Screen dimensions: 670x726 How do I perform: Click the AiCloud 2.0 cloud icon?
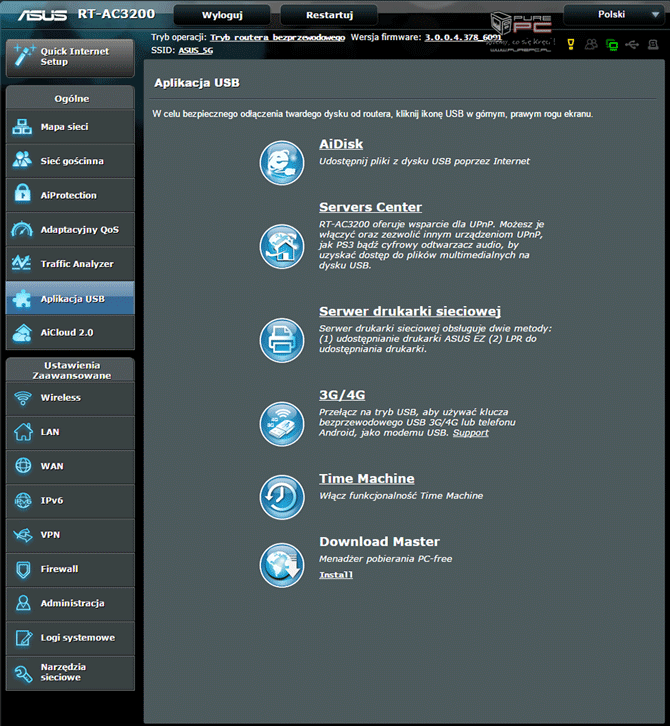pos(22,332)
